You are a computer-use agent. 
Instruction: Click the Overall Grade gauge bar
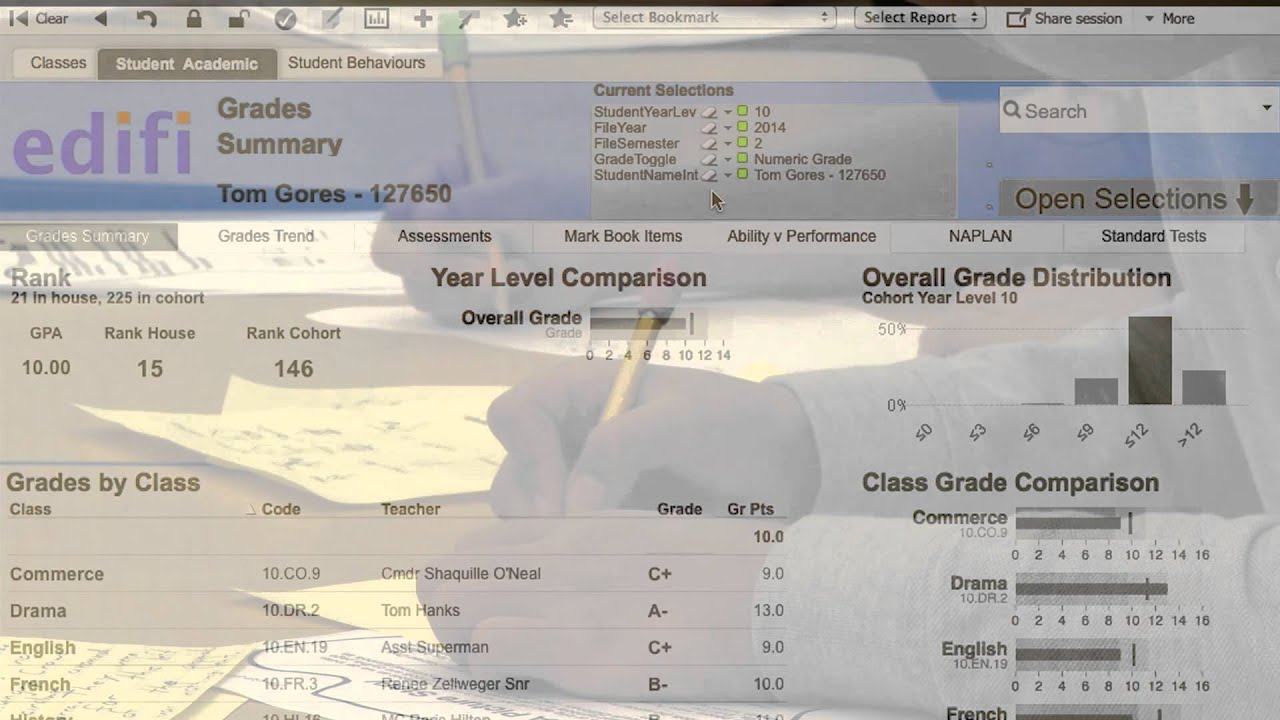tap(640, 322)
